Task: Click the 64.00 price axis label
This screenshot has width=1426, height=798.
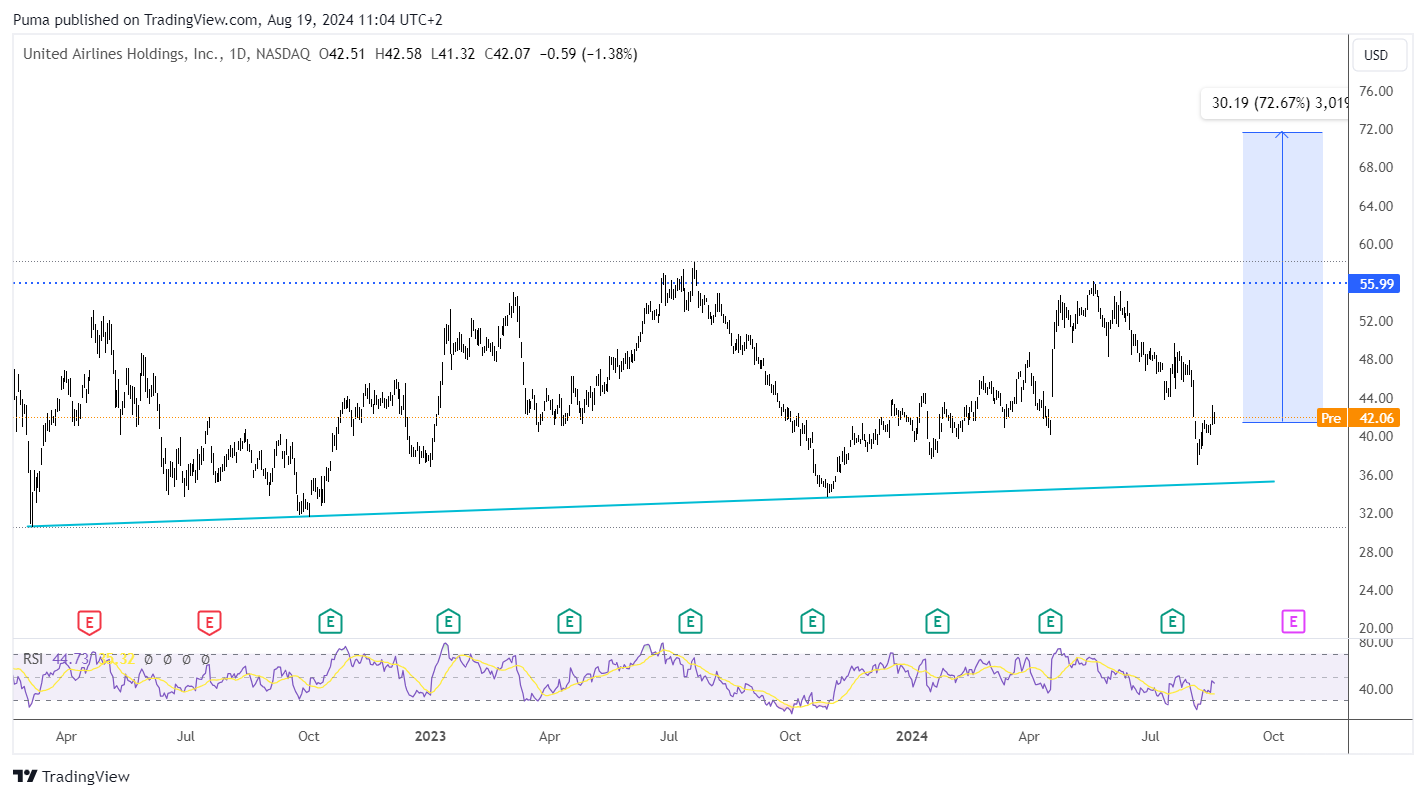Action: click(x=1376, y=206)
